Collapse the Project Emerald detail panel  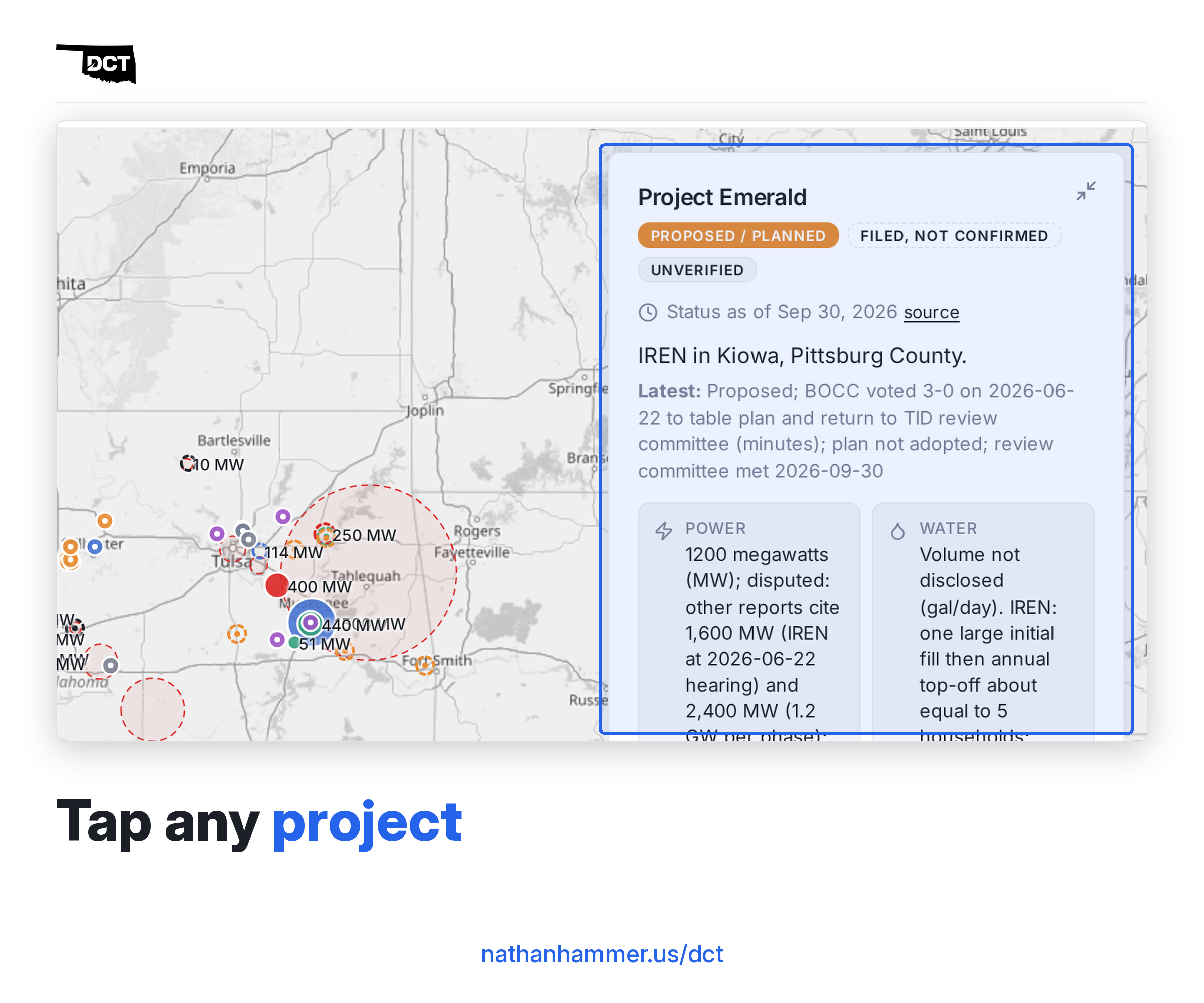pos(1085,191)
